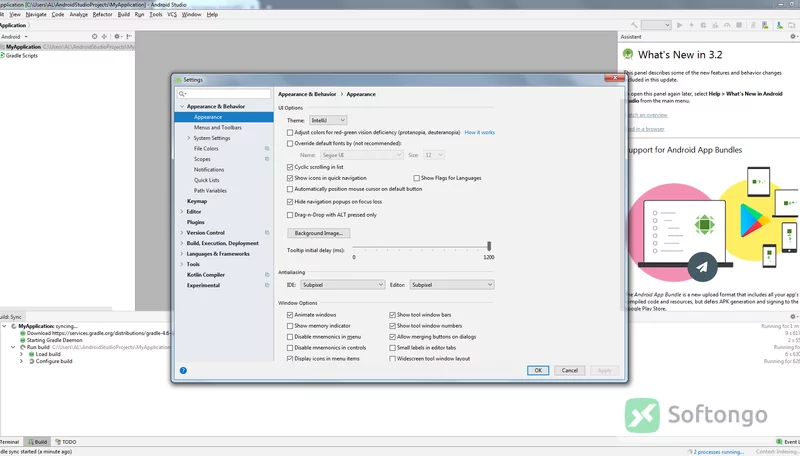Click the Assistant panel gear icon
Viewport: 800px width, 456px height.
coord(793,37)
